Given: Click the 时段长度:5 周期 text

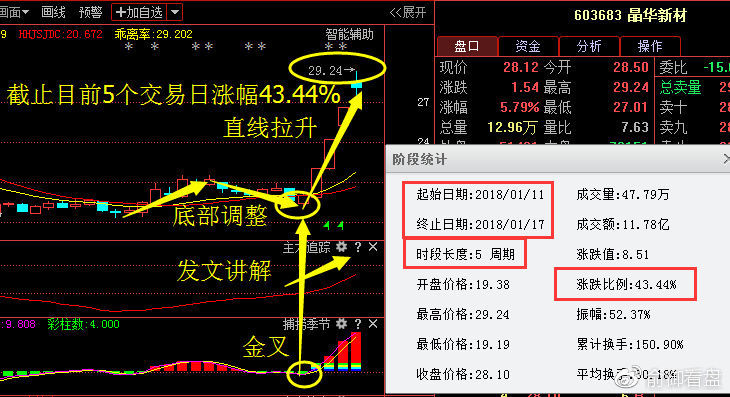Looking at the screenshot, I should (x=465, y=254).
